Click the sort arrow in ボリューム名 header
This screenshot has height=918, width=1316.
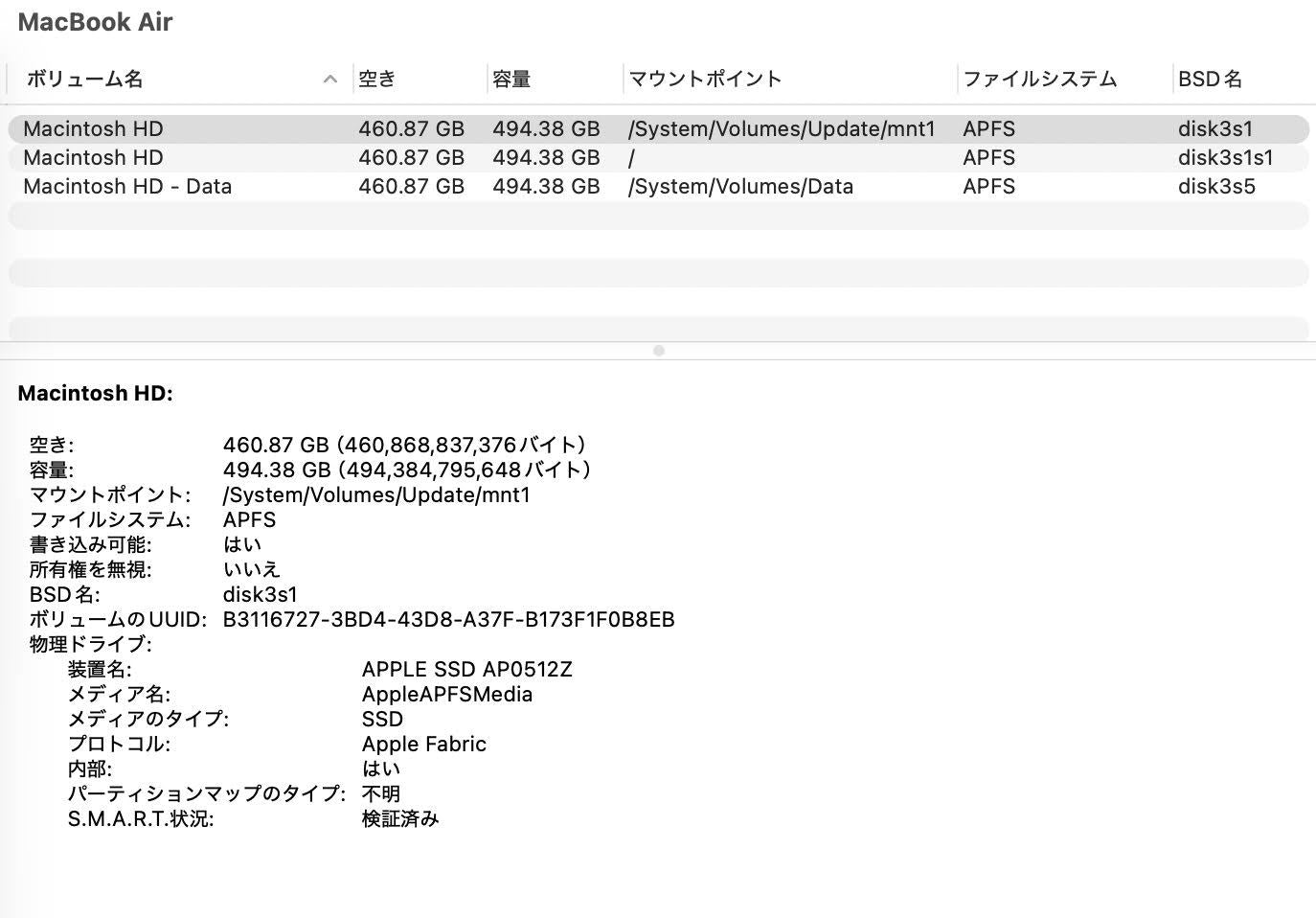pyautogui.click(x=330, y=80)
